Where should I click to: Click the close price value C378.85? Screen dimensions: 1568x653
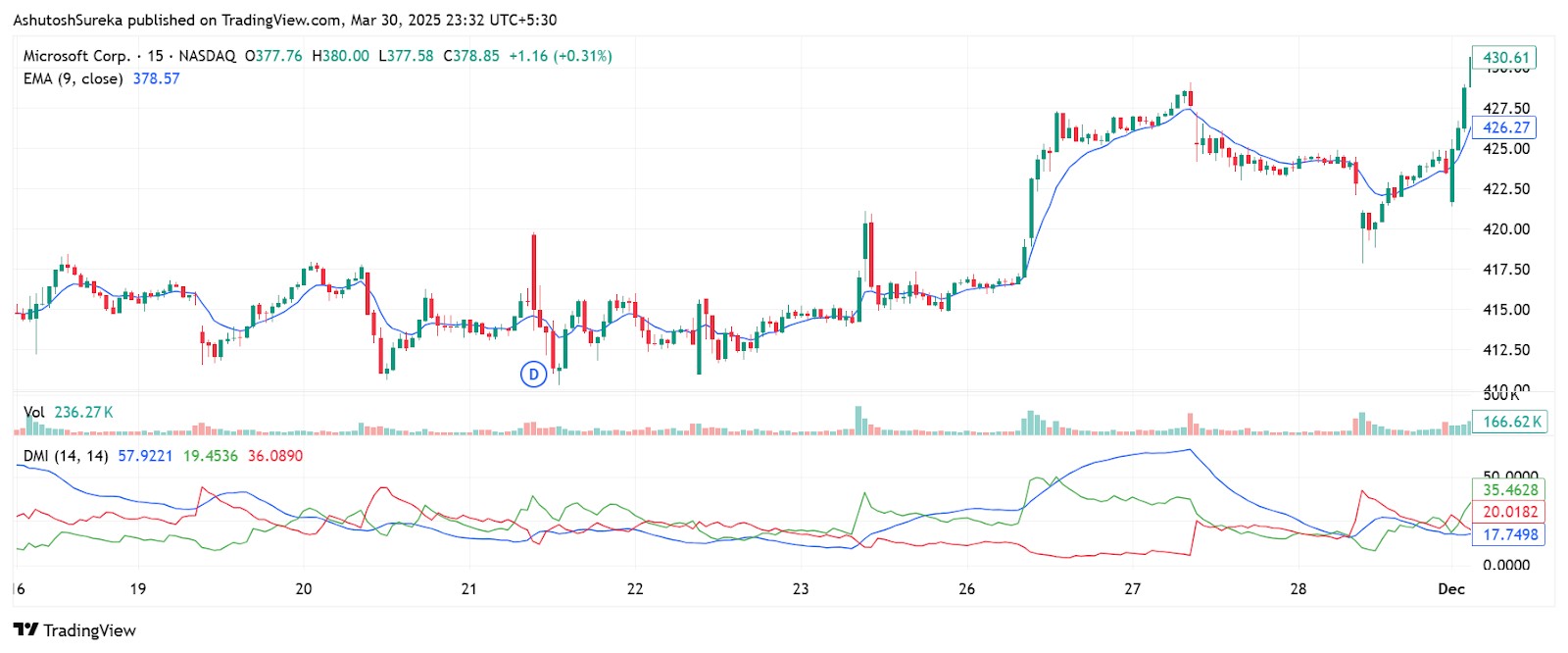471,56
